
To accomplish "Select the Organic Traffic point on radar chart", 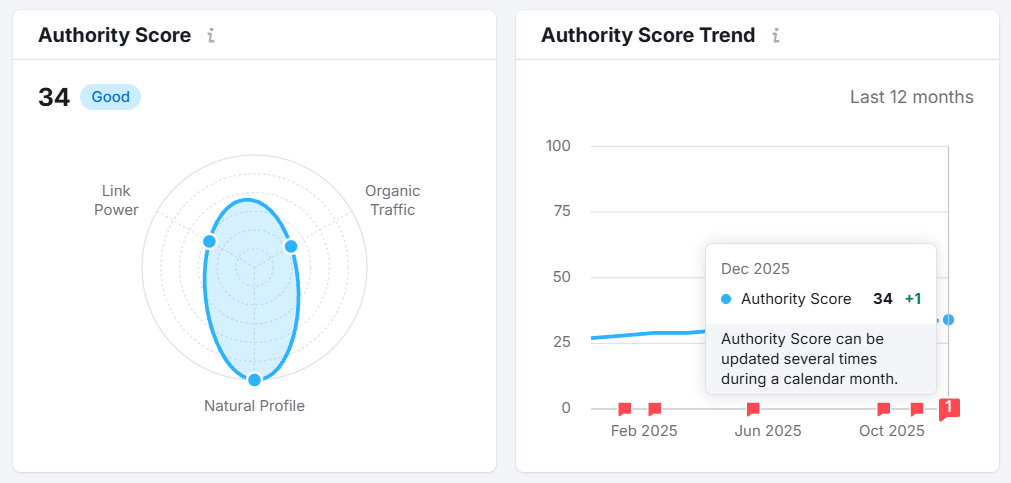I will pos(291,246).
